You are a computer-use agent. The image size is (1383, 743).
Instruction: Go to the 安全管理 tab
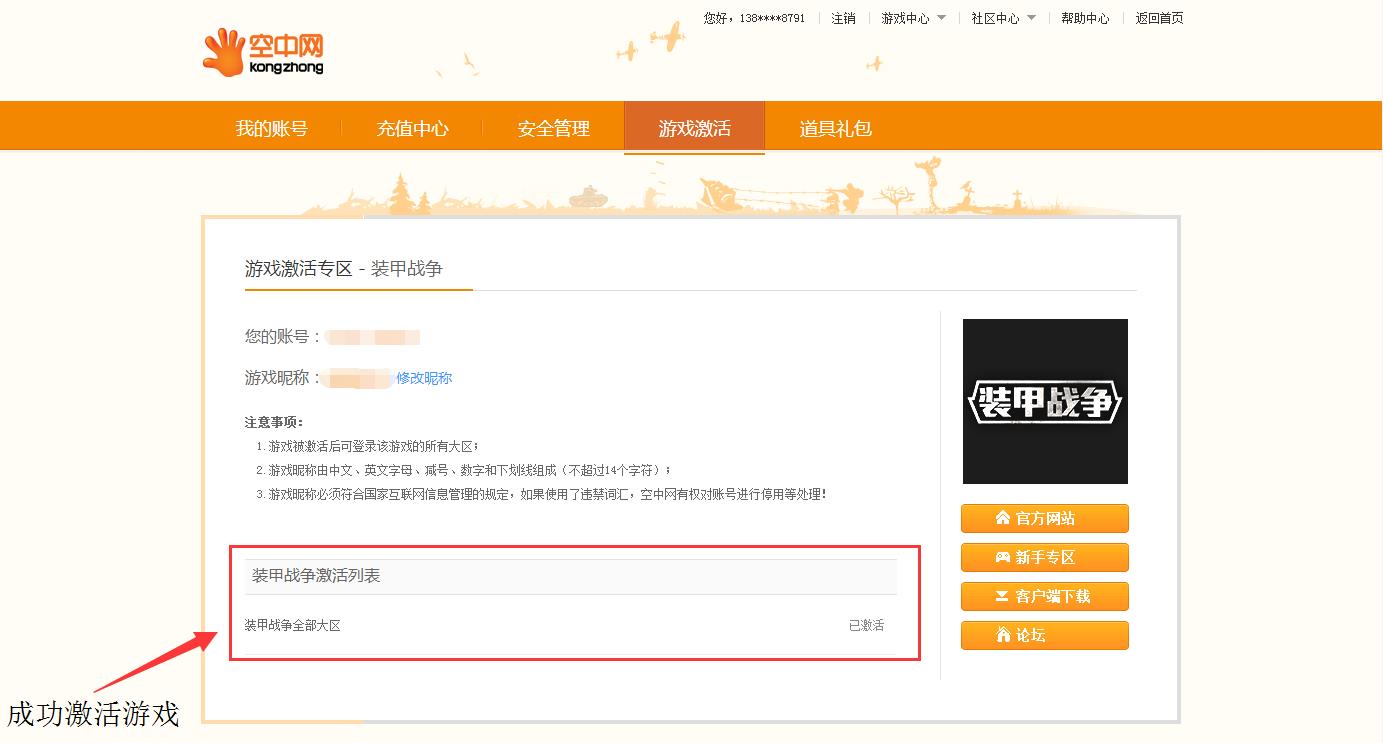point(553,128)
